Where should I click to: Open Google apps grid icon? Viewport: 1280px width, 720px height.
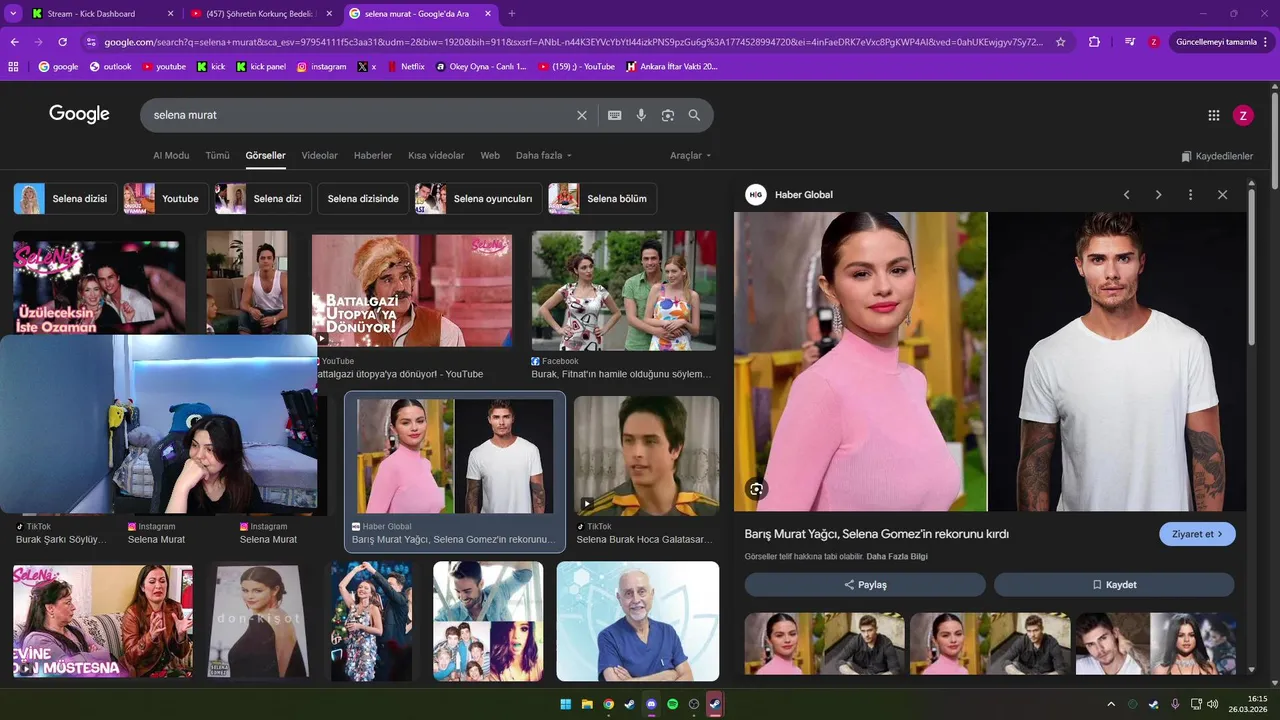(1214, 115)
